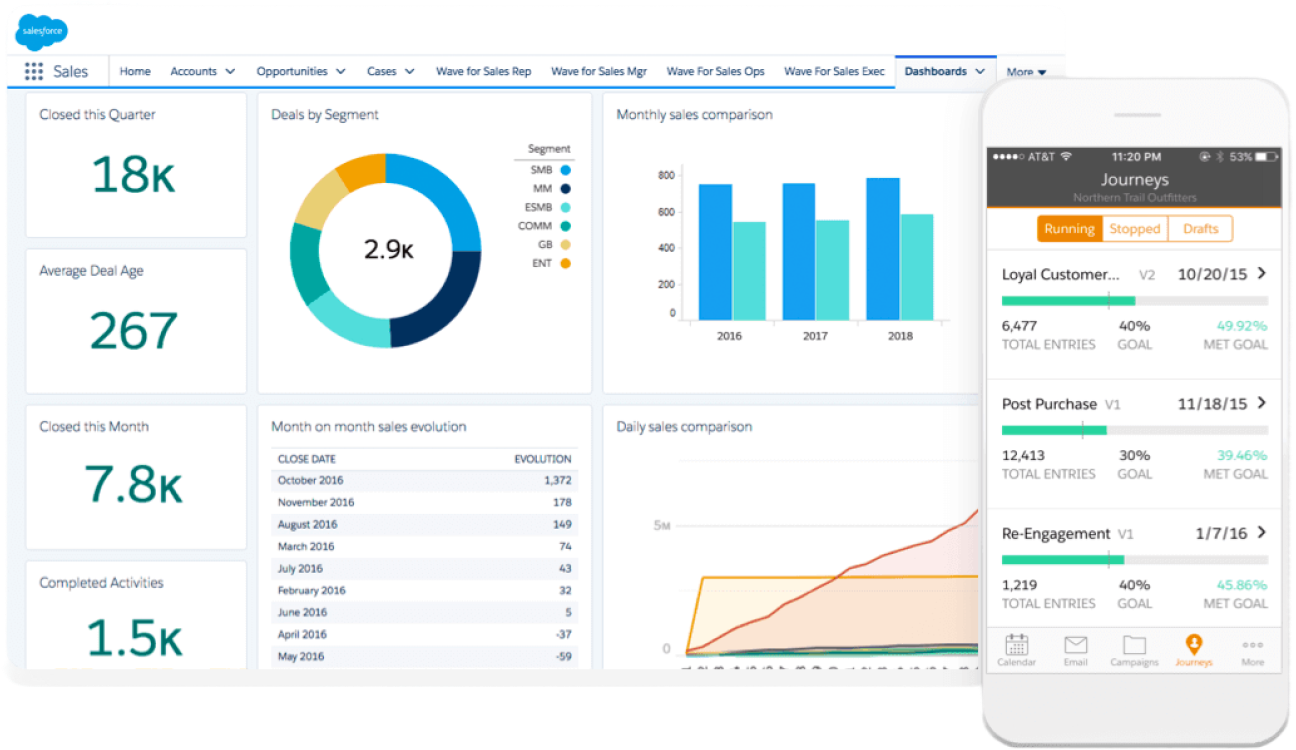Switch to Drafts journeys filter

click(x=1200, y=228)
